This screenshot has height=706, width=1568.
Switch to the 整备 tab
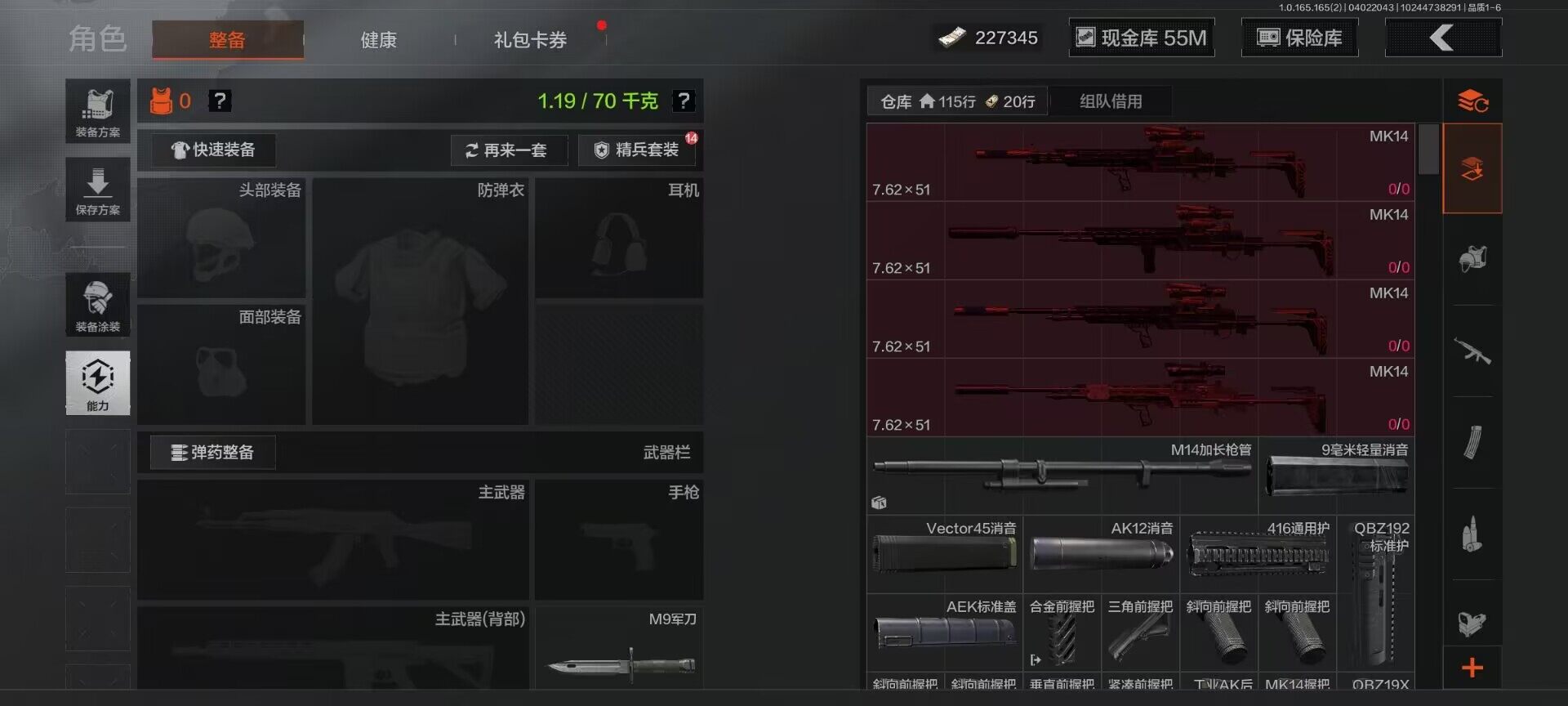228,39
